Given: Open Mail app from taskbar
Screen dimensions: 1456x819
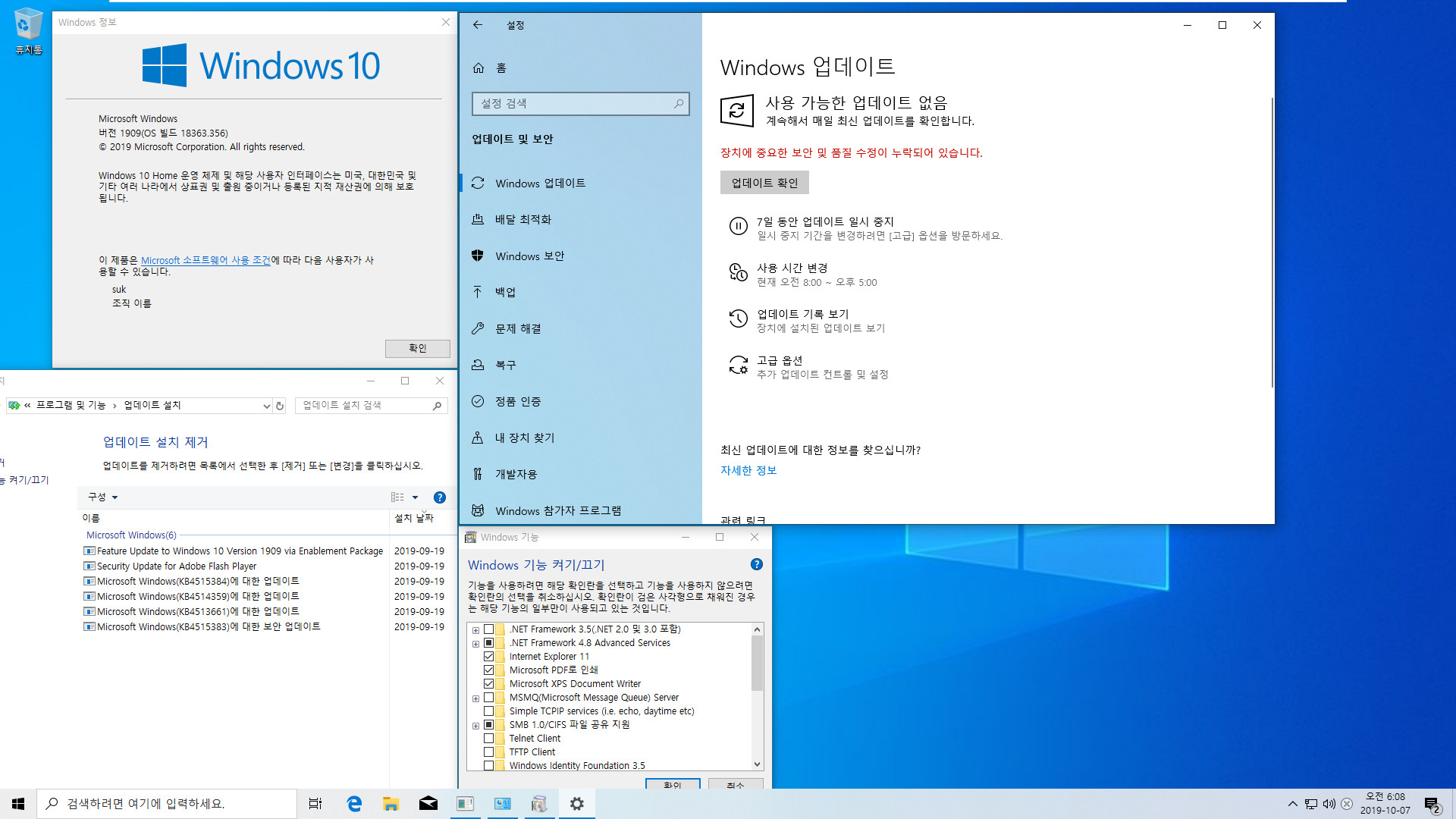Looking at the screenshot, I should tap(428, 804).
